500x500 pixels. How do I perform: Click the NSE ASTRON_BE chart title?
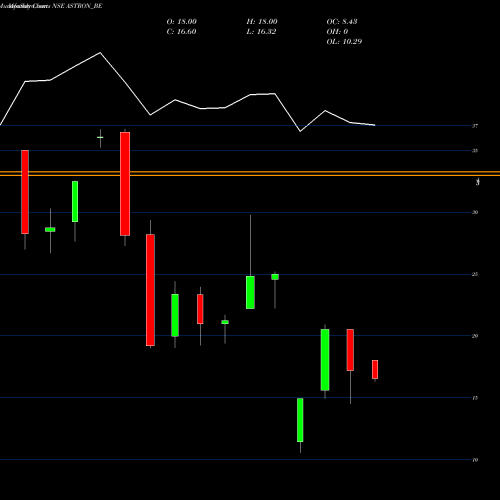coord(51,6)
